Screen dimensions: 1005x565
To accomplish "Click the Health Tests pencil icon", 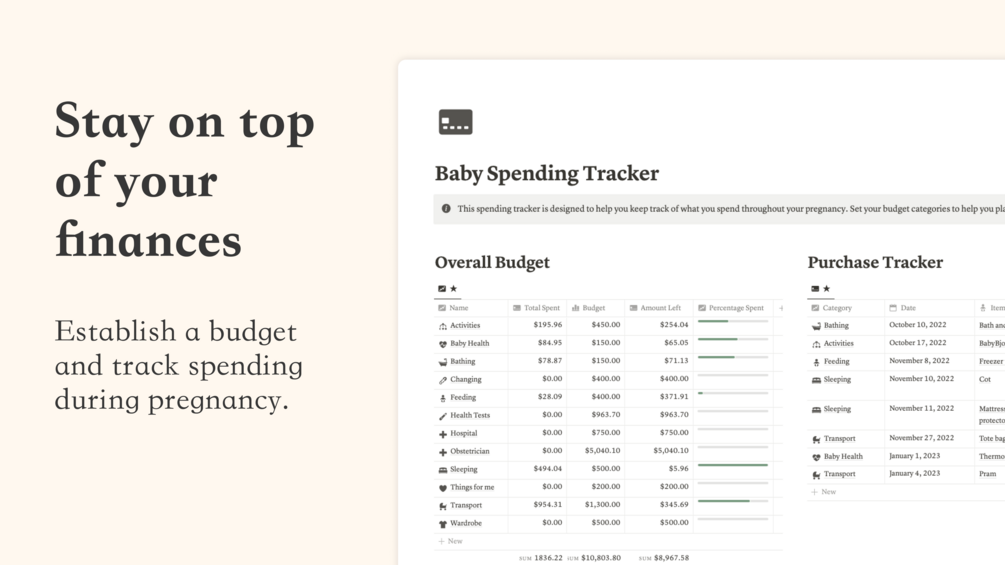I will pyautogui.click(x=443, y=416).
